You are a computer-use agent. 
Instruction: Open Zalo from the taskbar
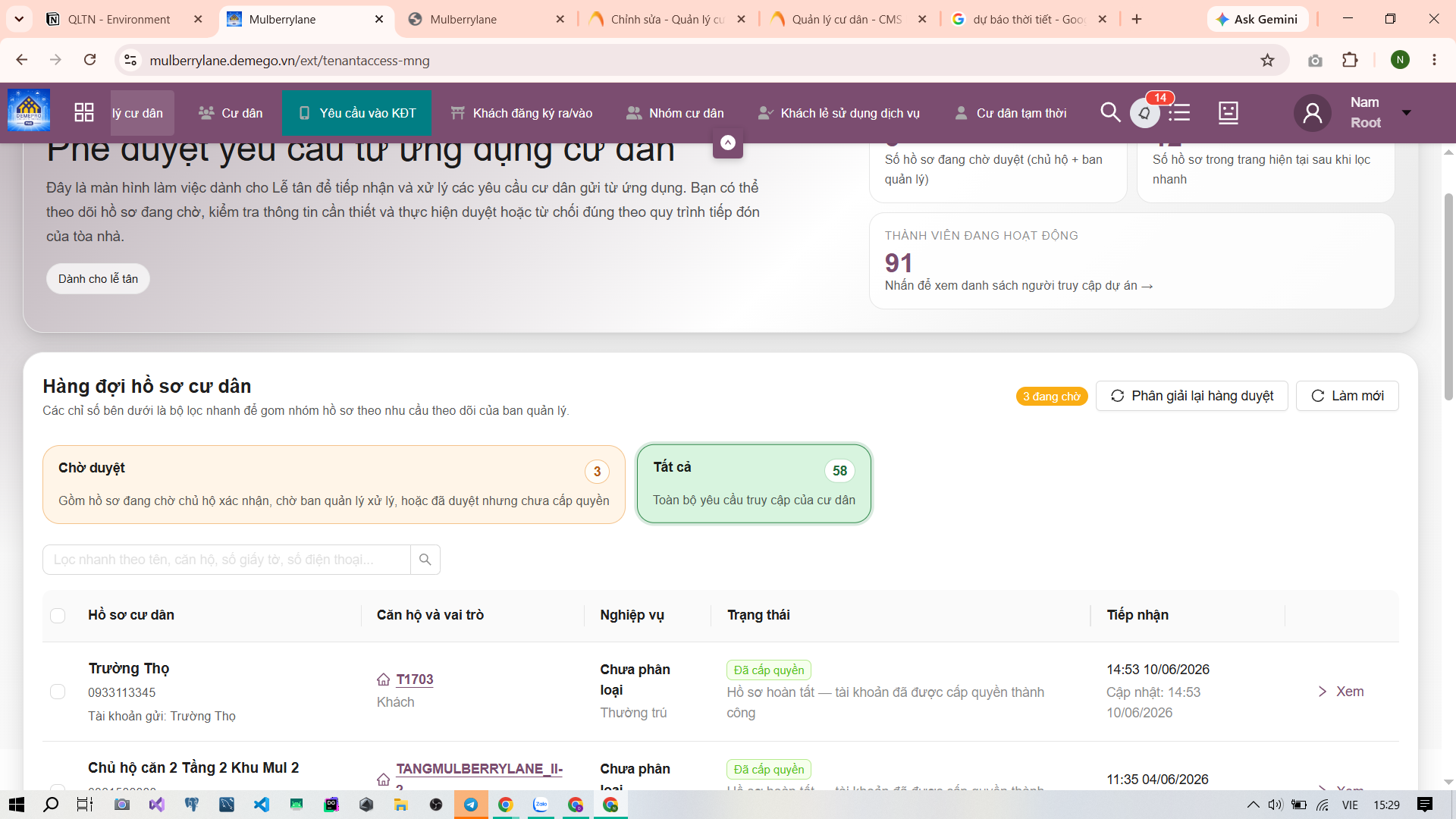click(x=541, y=805)
